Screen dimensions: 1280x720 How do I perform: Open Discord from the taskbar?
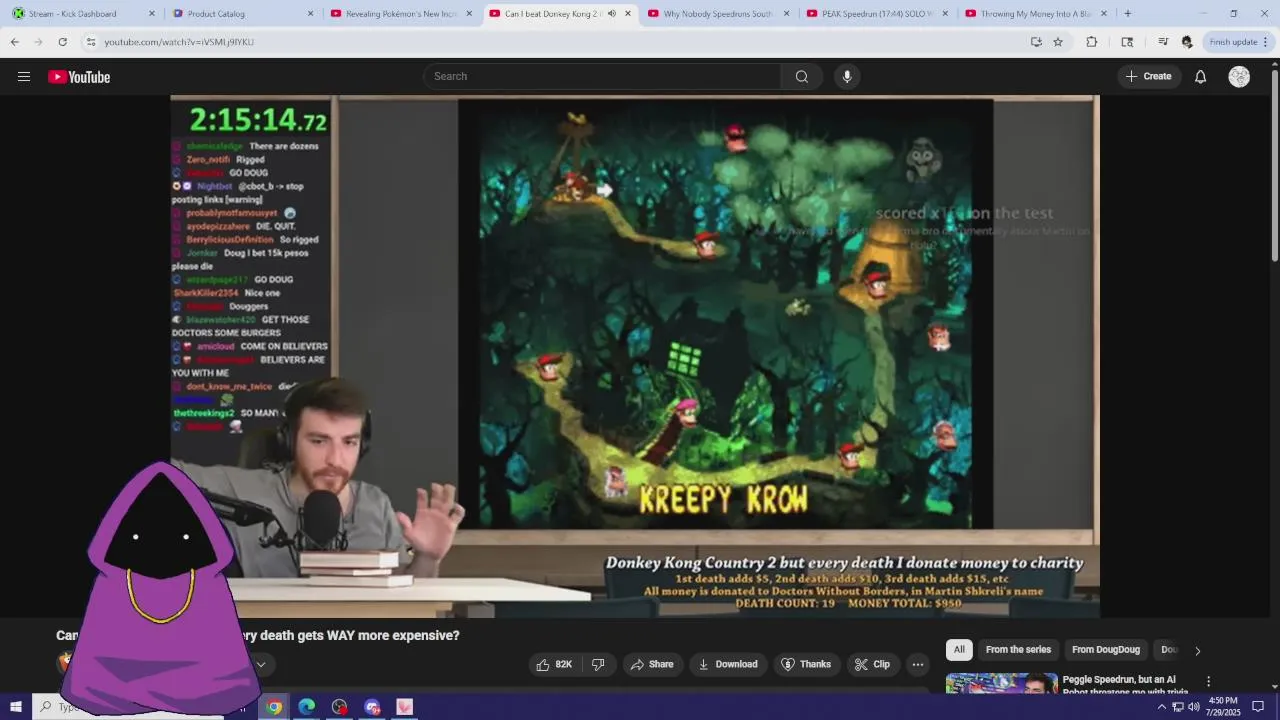coord(372,707)
